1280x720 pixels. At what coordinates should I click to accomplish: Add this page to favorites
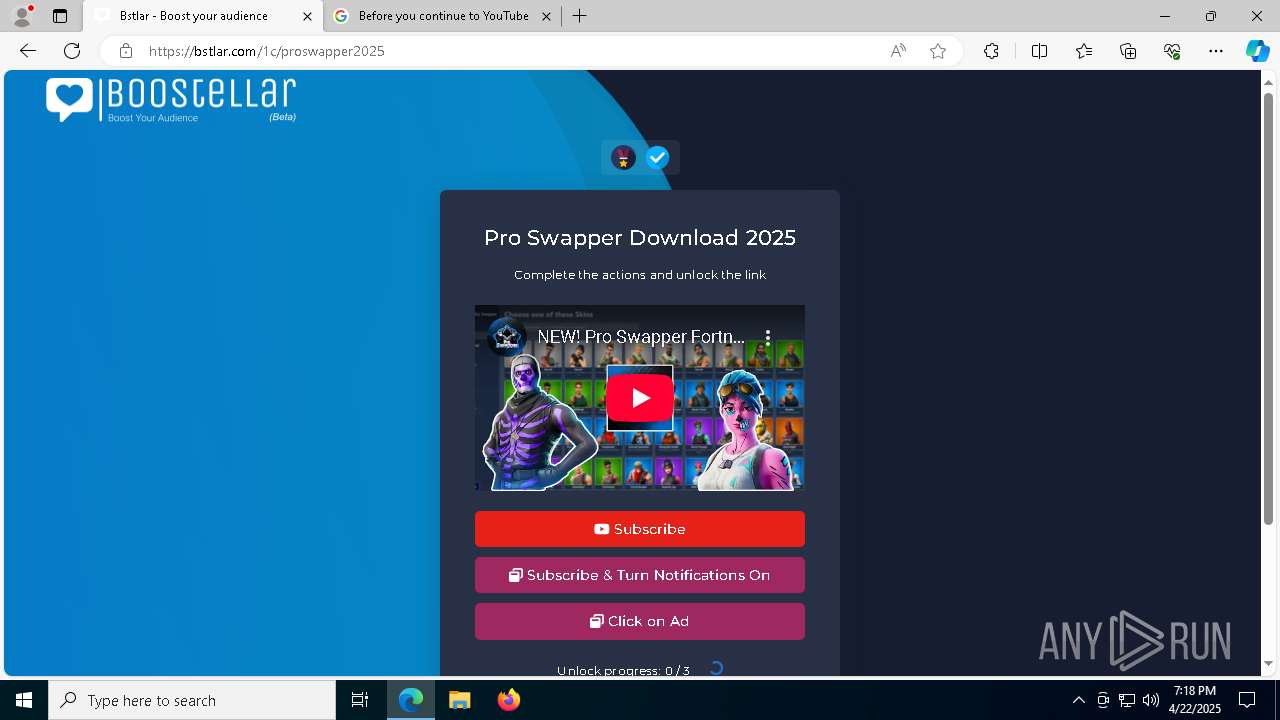coord(938,51)
